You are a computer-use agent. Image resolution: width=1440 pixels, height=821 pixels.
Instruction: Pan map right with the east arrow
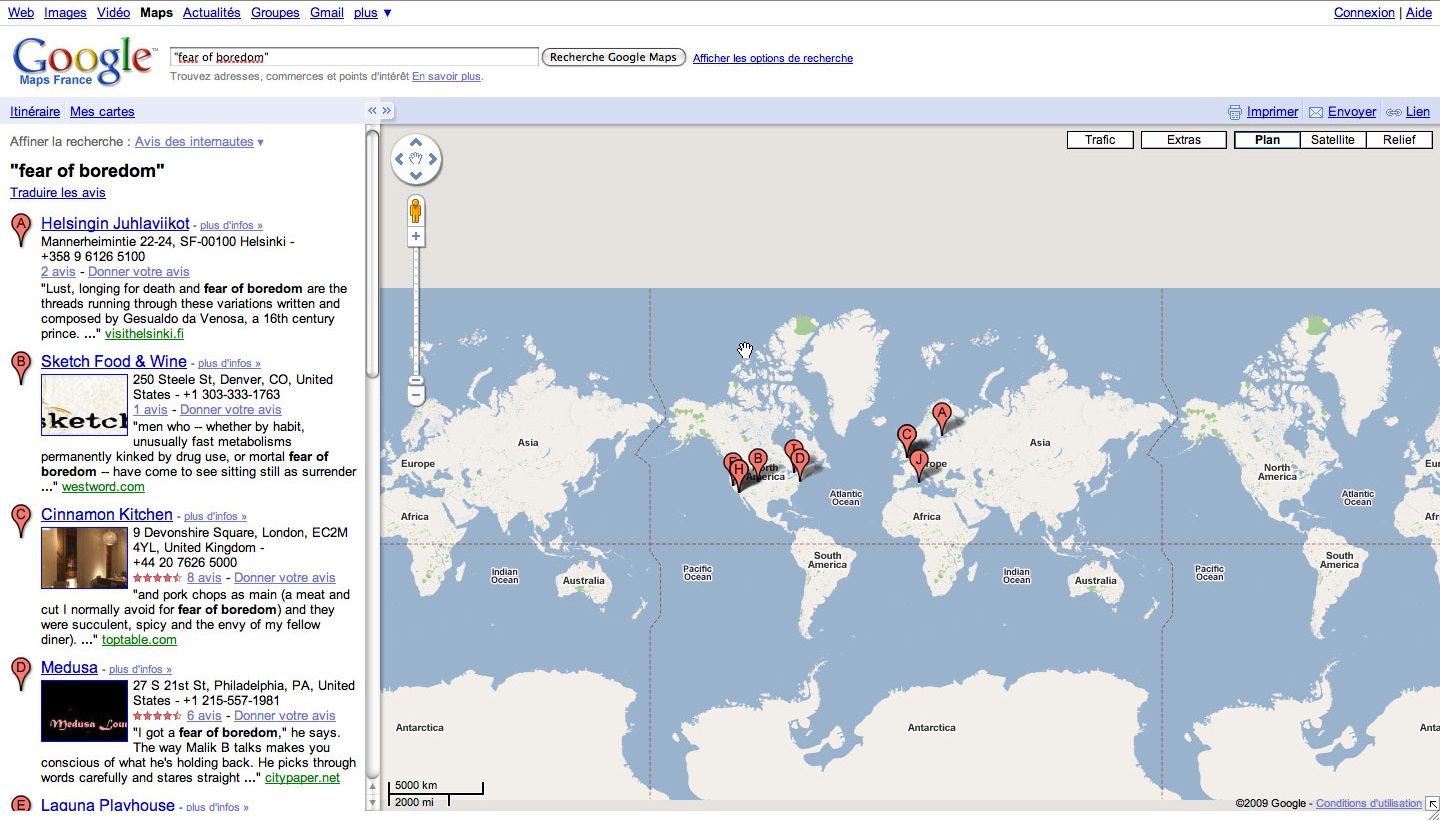tap(433, 159)
